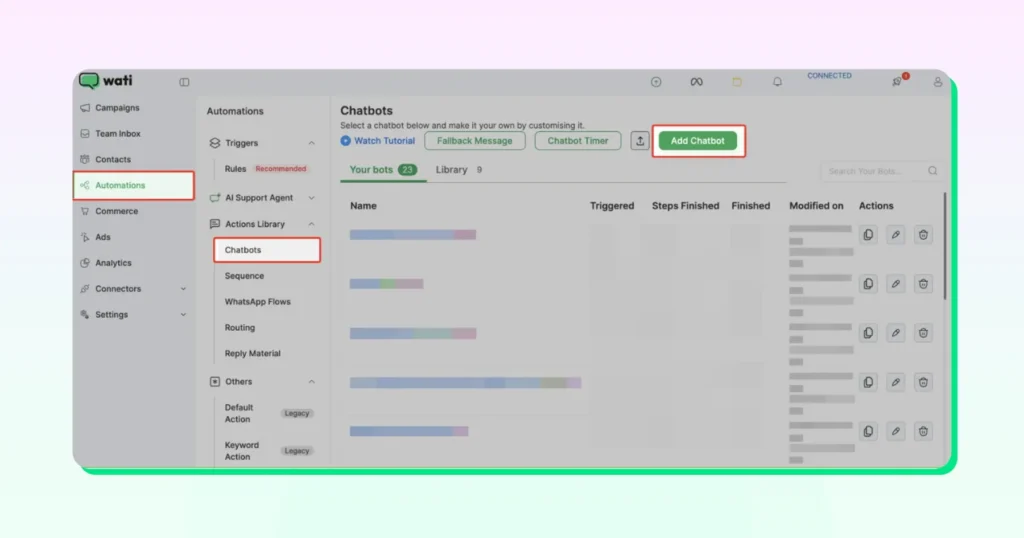Image resolution: width=1024 pixels, height=538 pixels.
Task: Select Chatbots in Actions Library
Action: pyautogui.click(x=243, y=250)
